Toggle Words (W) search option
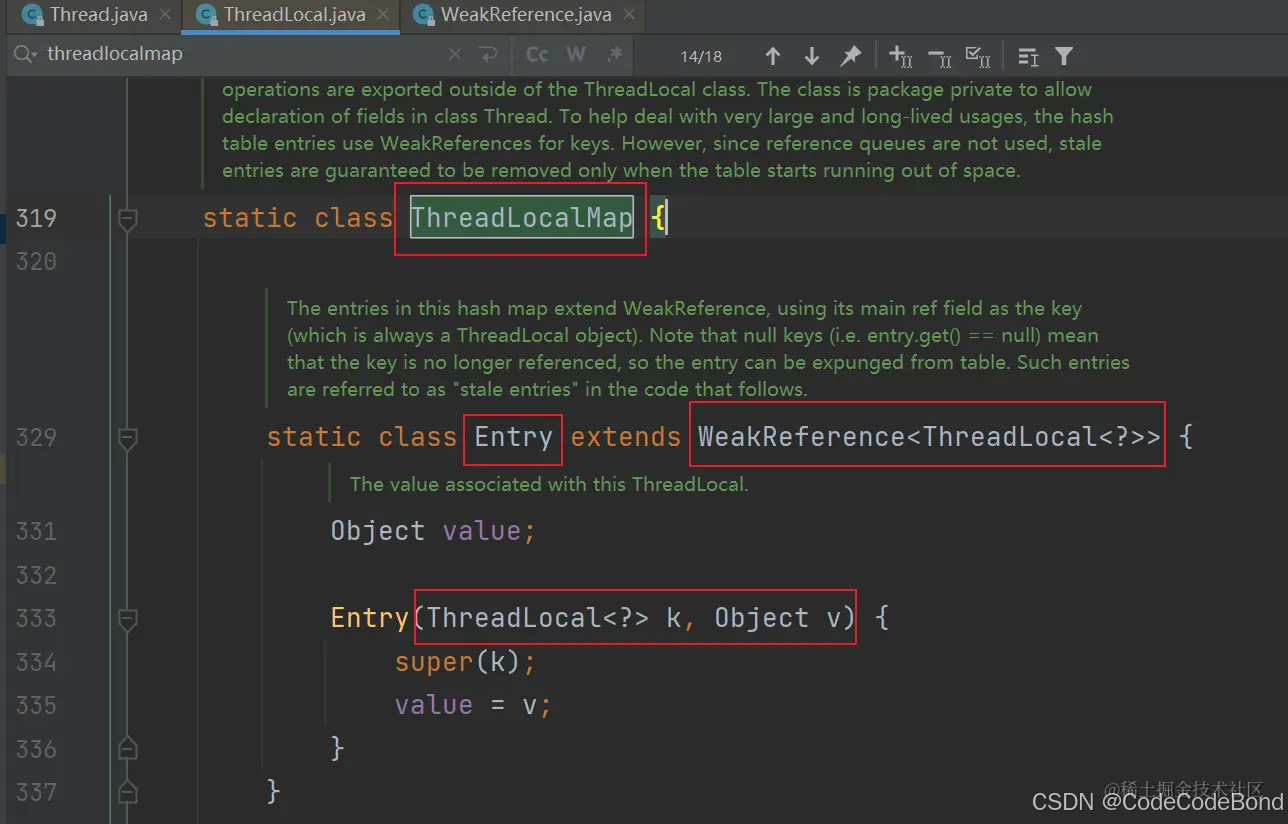 click(576, 55)
